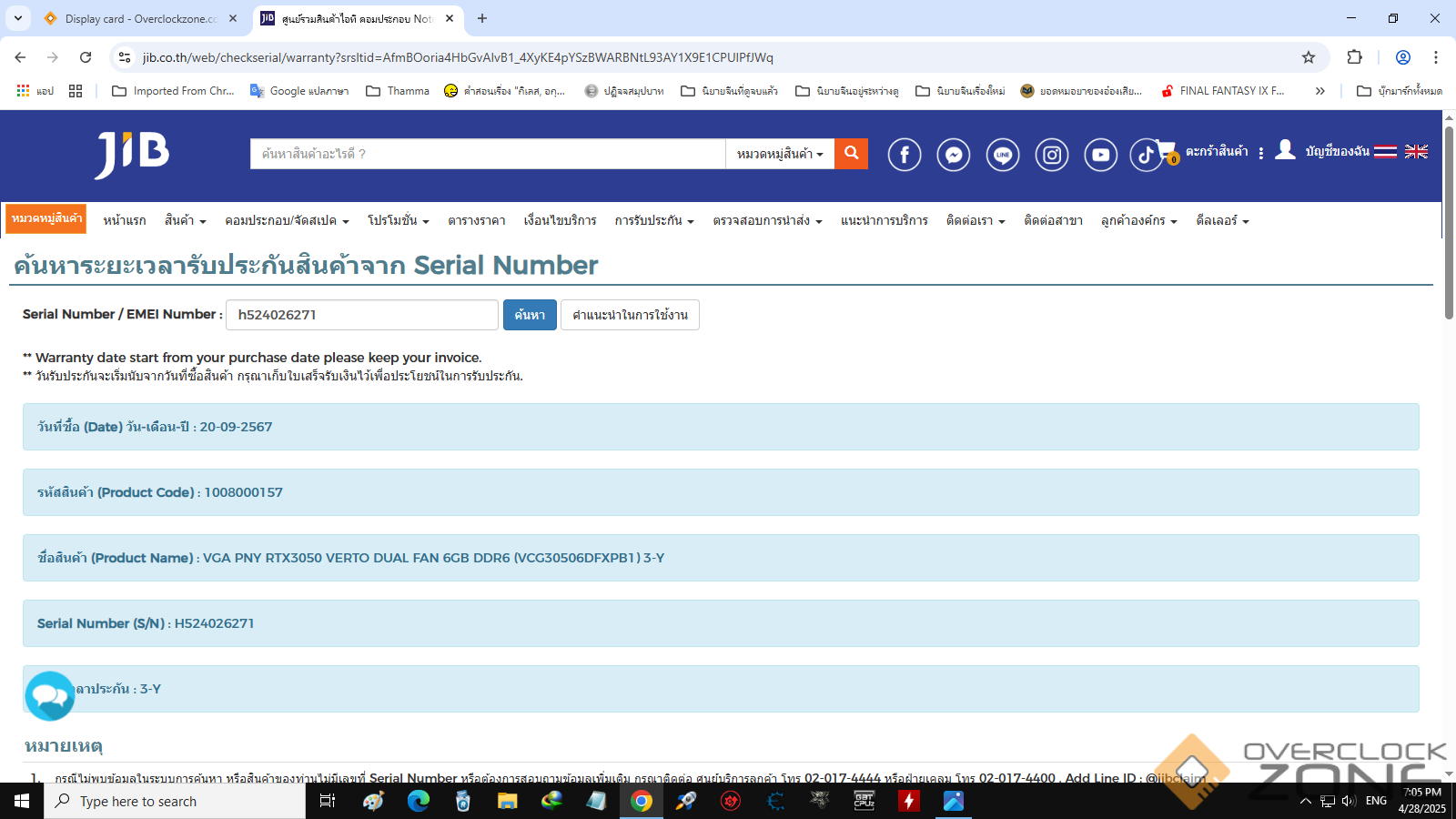Screen dimensions: 1456x819
Task: Click the blue ค้นหา search button
Action: click(x=530, y=315)
